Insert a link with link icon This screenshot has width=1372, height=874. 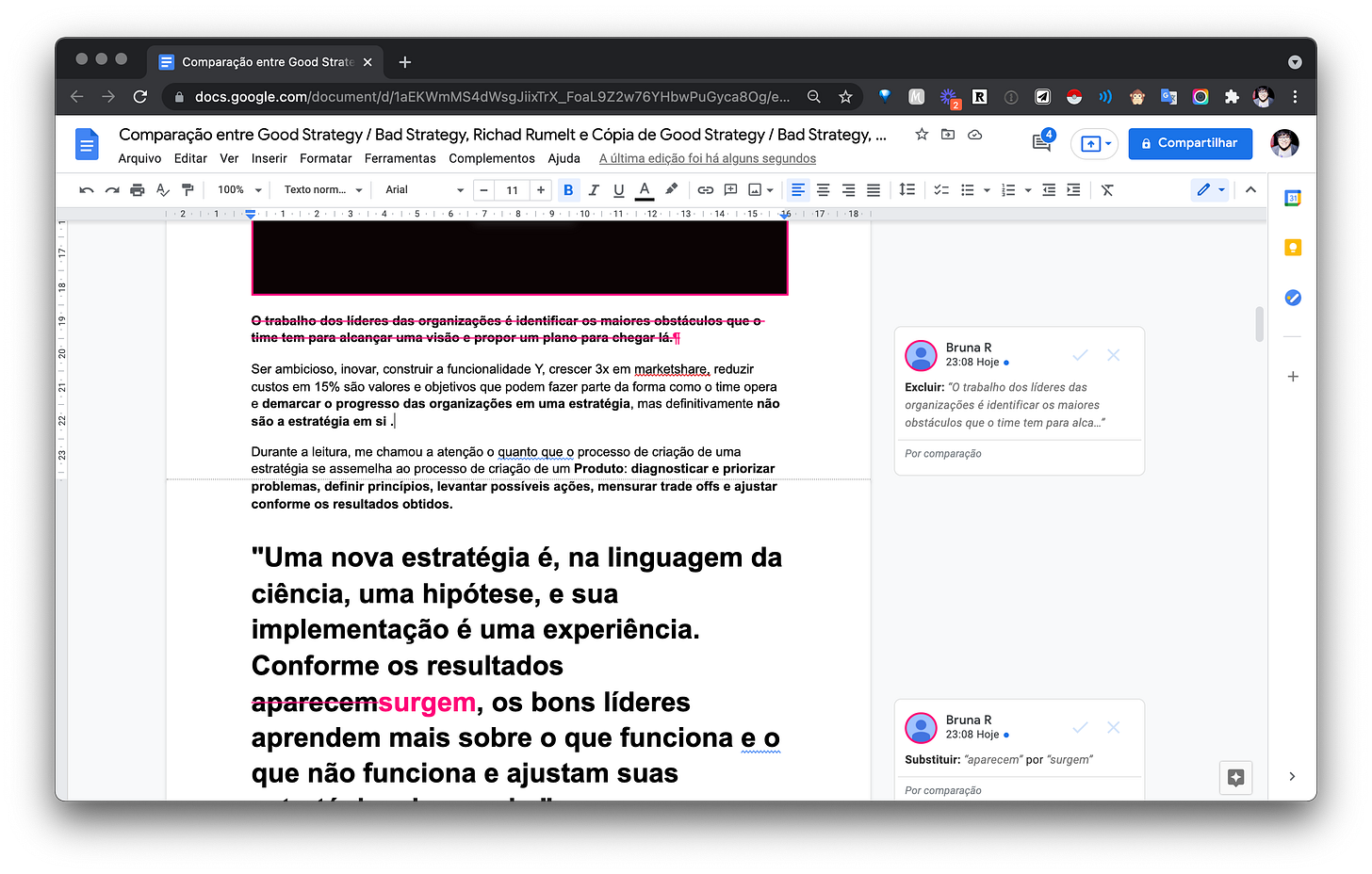(705, 190)
